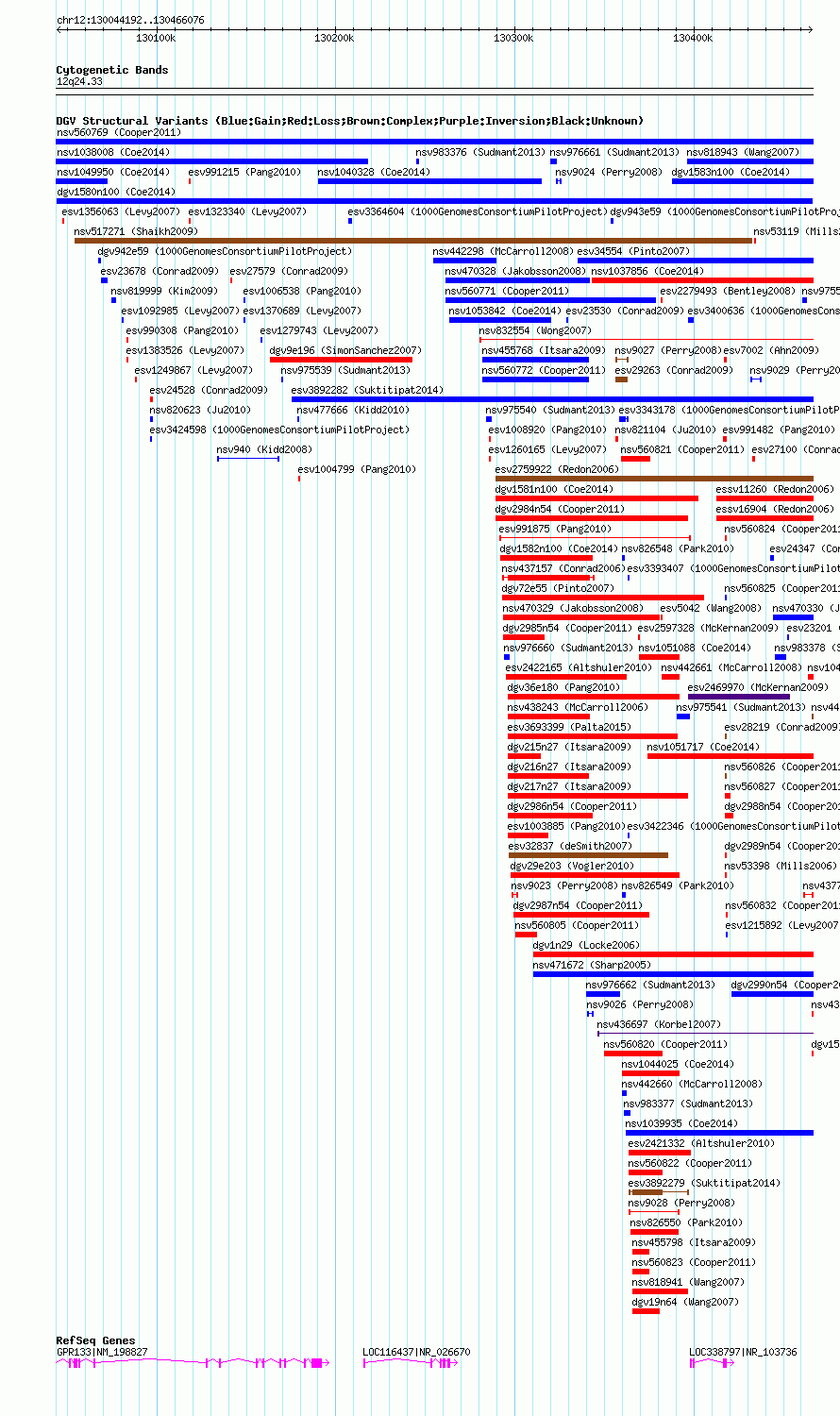Image resolution: width=840 pixels, height=1416 pixels.
Task: Click the nsv455798 (Itsara2009) label
Action: click(695, 1242)
